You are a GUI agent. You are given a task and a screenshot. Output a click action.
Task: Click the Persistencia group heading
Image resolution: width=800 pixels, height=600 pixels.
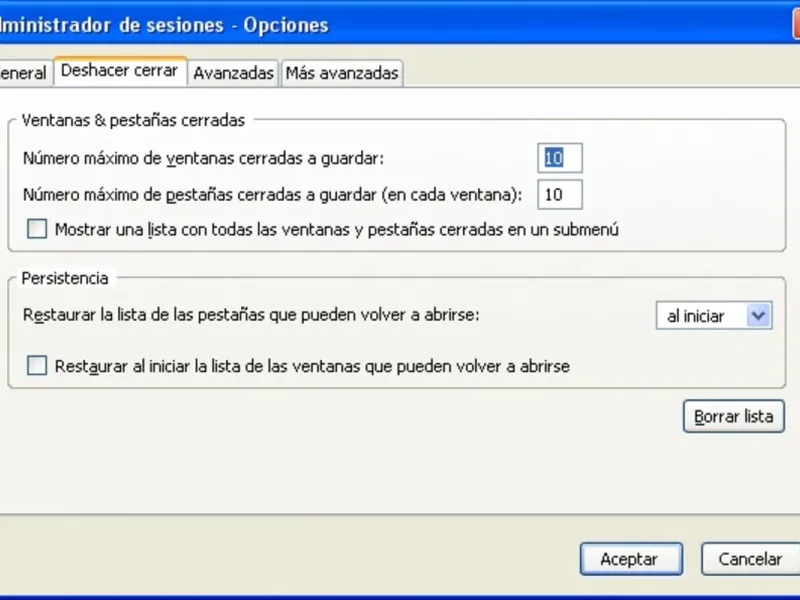pyautogui.click(x=65, y=278)
